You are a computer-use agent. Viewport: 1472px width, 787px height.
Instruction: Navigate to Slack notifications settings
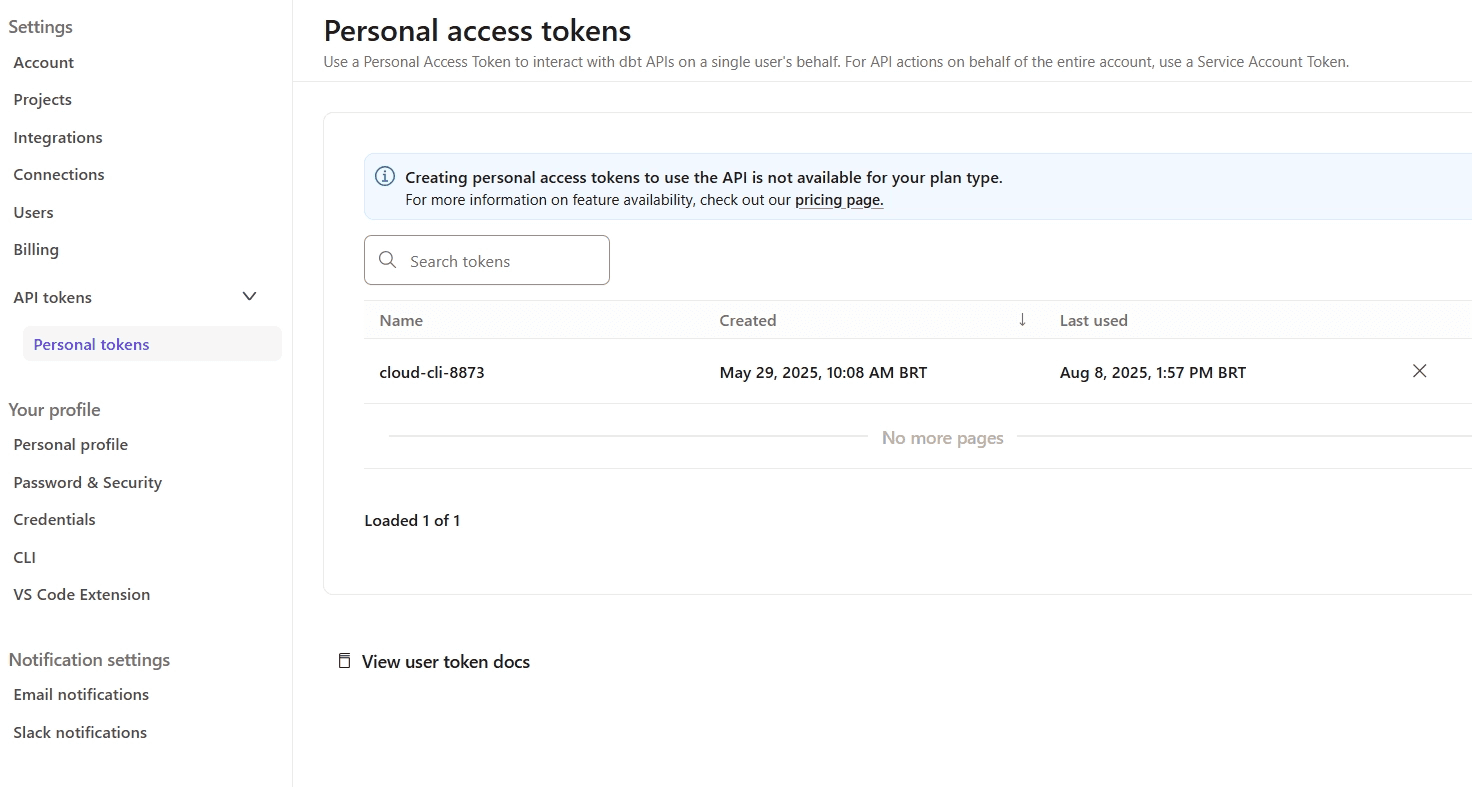[x=80, y=732]
